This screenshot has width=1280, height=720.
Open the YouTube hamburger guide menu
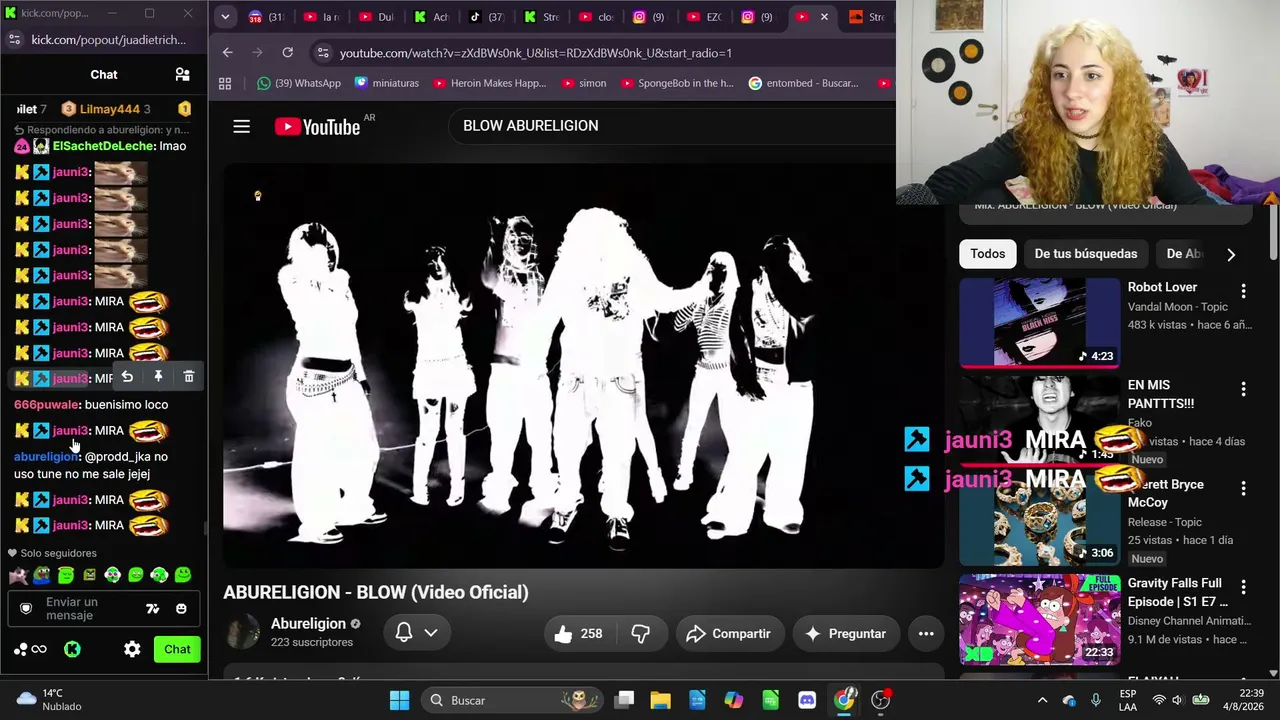241,126
